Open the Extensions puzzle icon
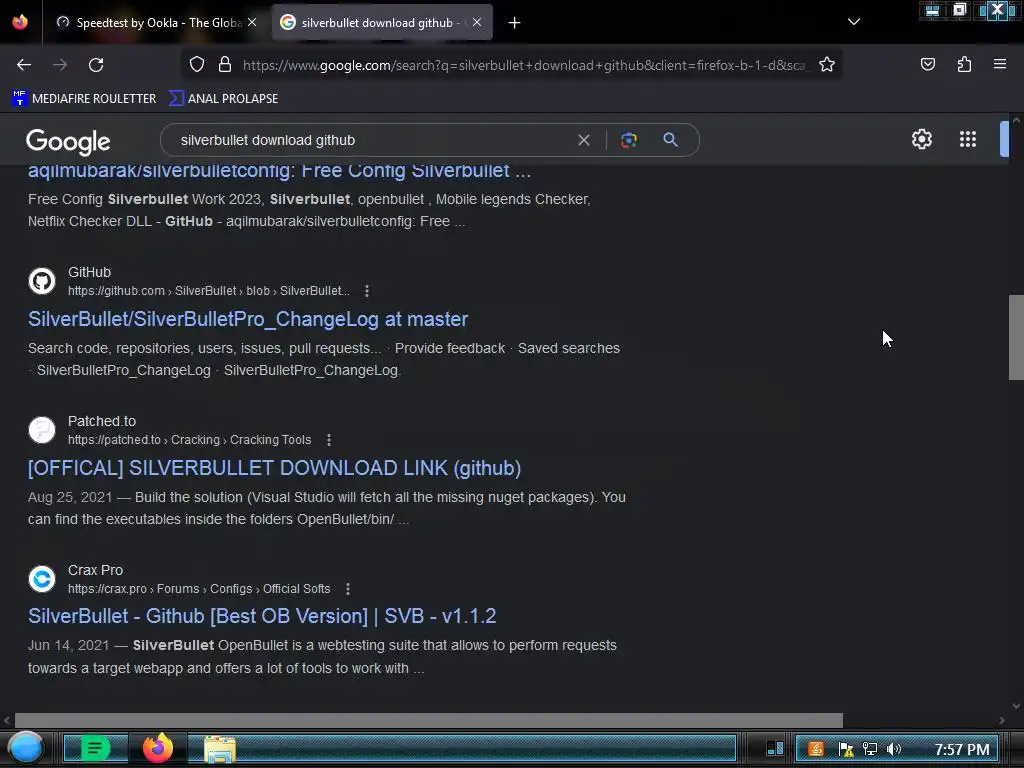 point(964,64)
